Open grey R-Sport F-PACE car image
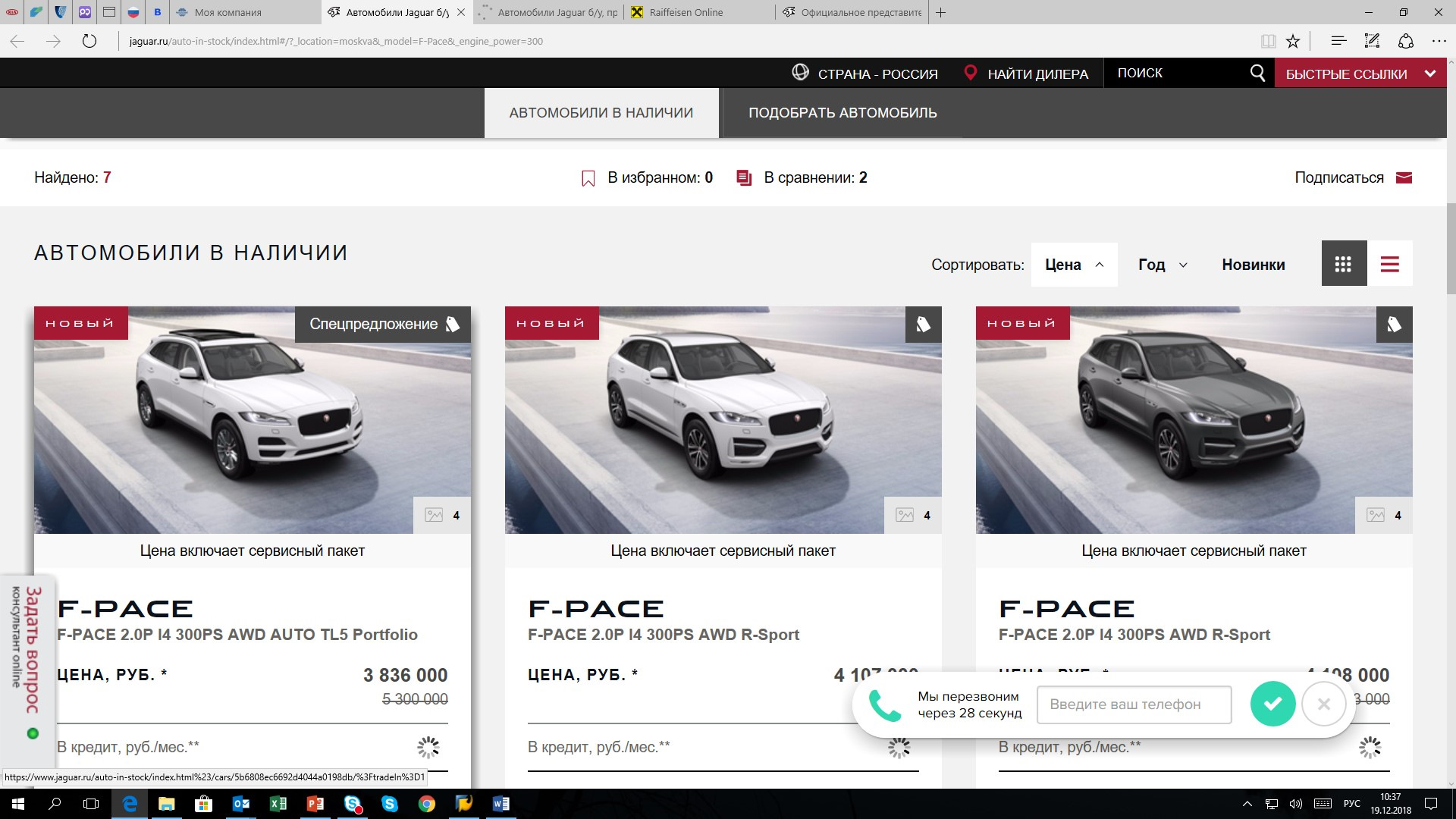 pos(1194,419)
